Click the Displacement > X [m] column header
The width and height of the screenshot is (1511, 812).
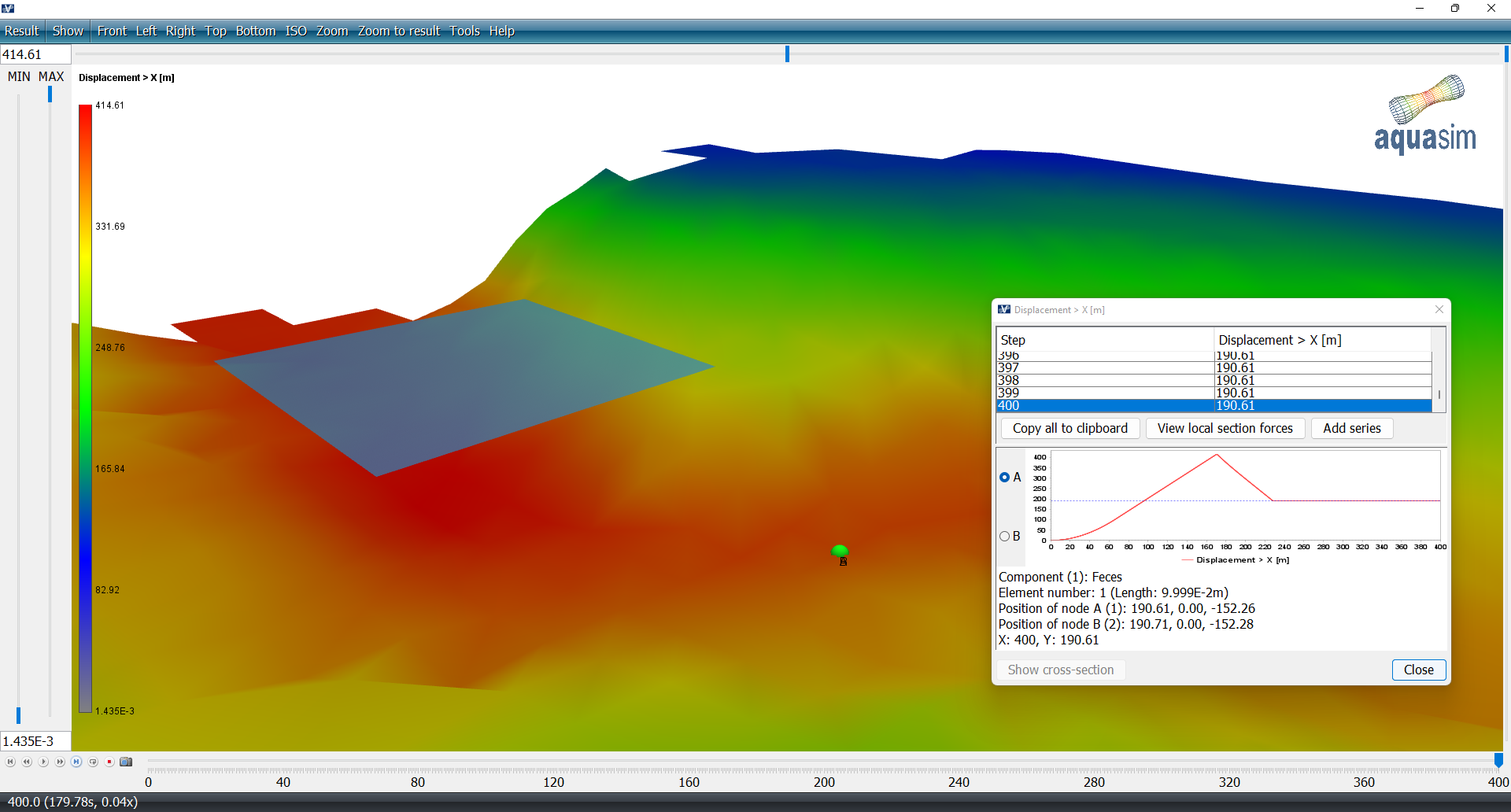click(1323, 340)
